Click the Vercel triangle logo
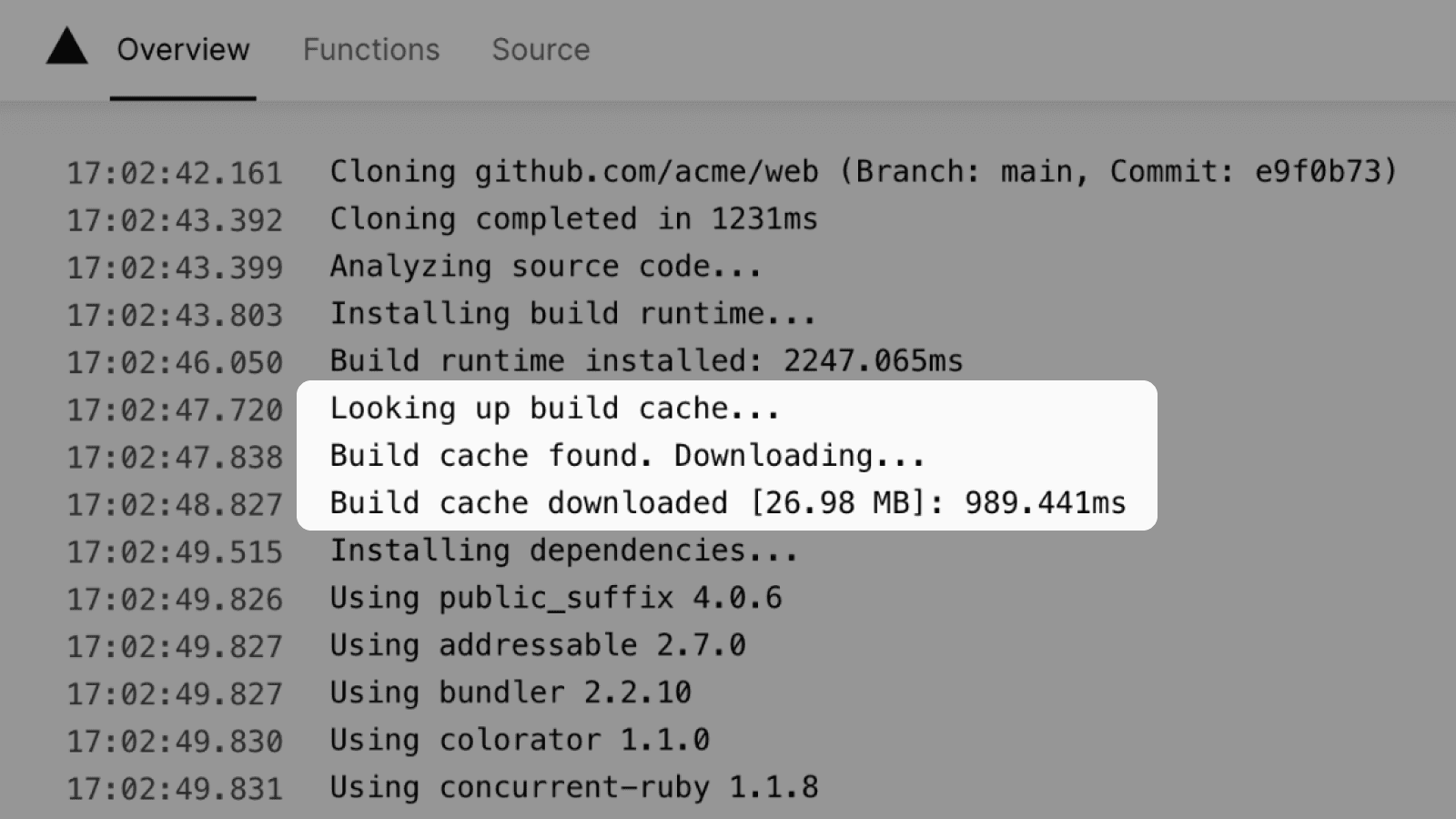The image size is (1456, 819). [67, 47]
